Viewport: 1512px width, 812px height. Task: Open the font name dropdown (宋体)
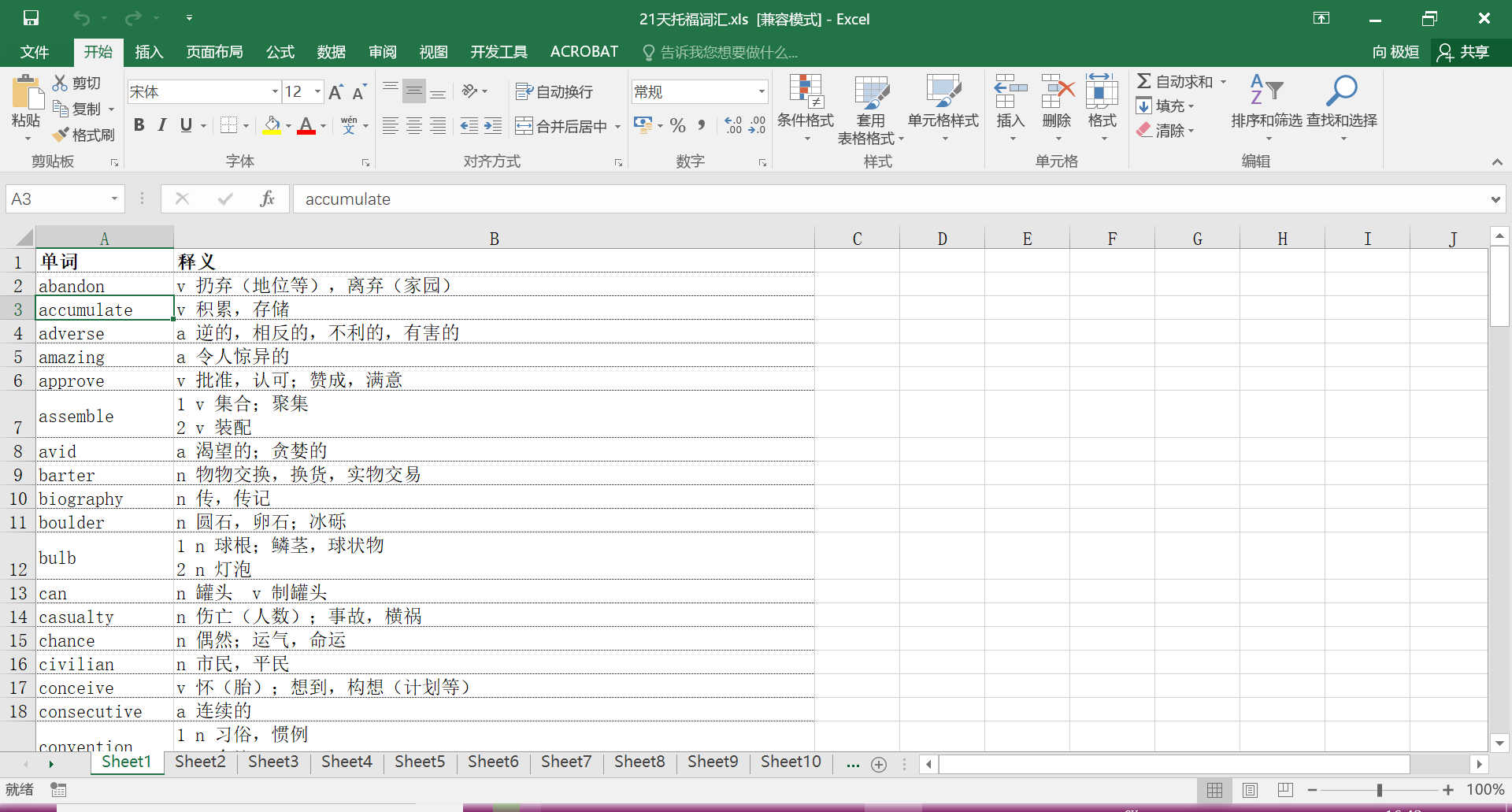click(x=275, y=92)
